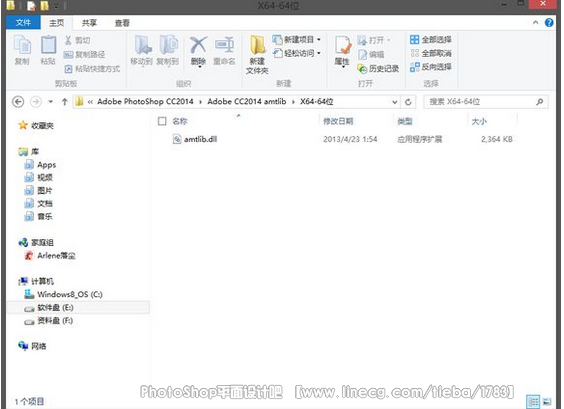The image size is (564, 409).
Task: Click X64-64位 breadcrumb segment
Action: (x=317, y=101)
